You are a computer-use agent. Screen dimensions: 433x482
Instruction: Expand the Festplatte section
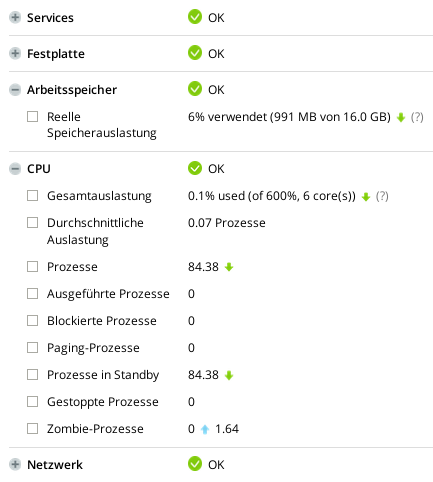(x=15, y=53)
